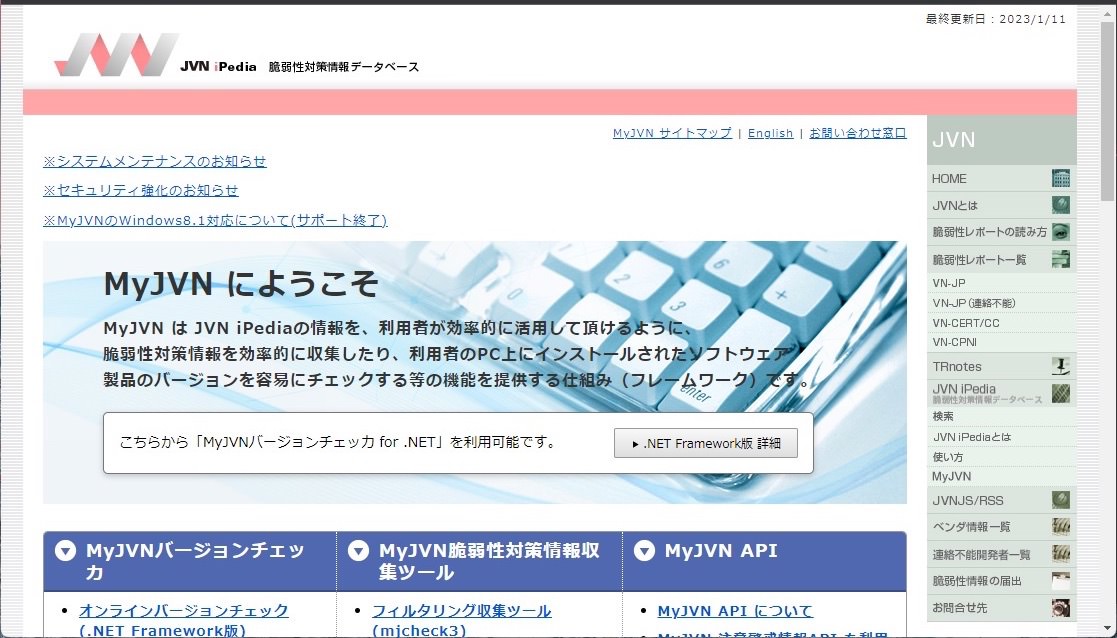Click the icon beside 脆弱性情報の届出
The image size is (1117, 638).
(x=1061, y=581)
